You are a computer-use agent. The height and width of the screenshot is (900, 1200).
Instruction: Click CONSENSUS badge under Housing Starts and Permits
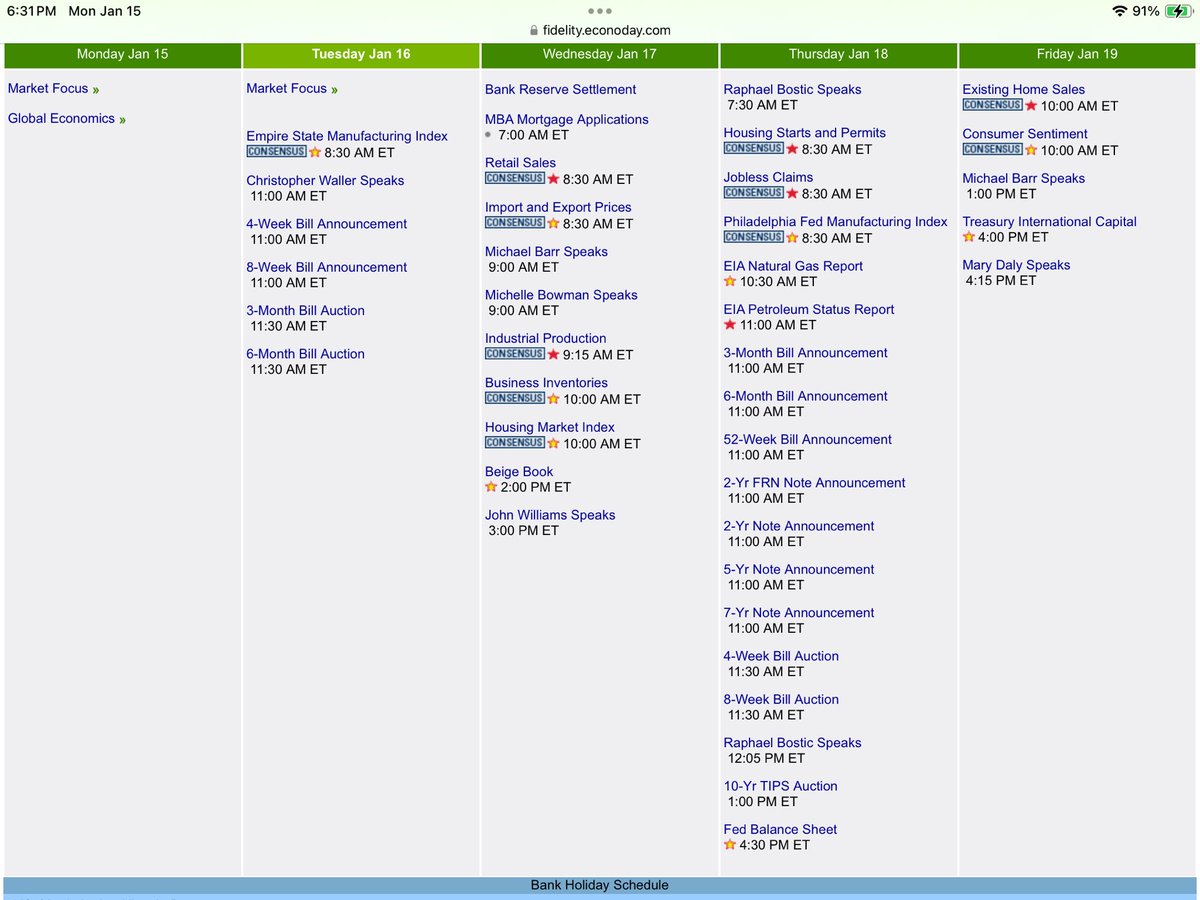754,148
